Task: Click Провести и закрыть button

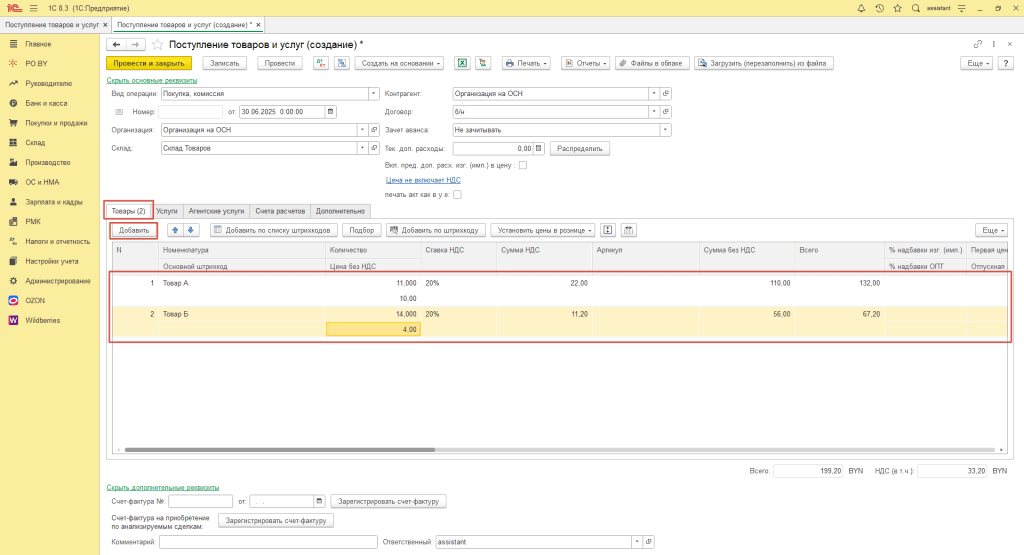Action: (149, 63)
